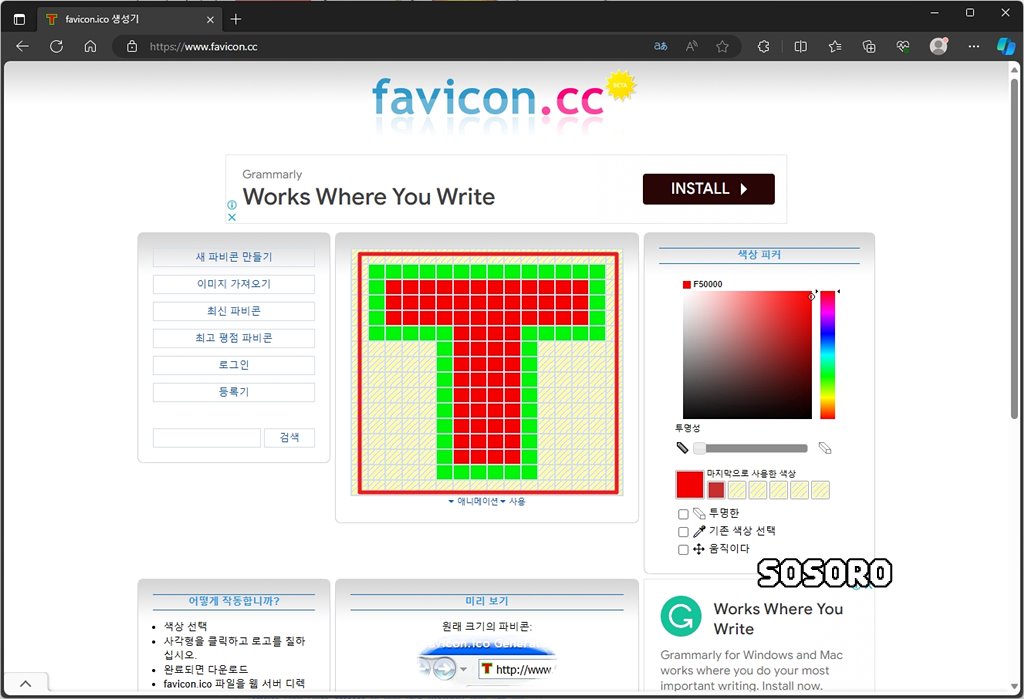
Task: Open the tab actions menu icon
Action: tap(20, 20)
